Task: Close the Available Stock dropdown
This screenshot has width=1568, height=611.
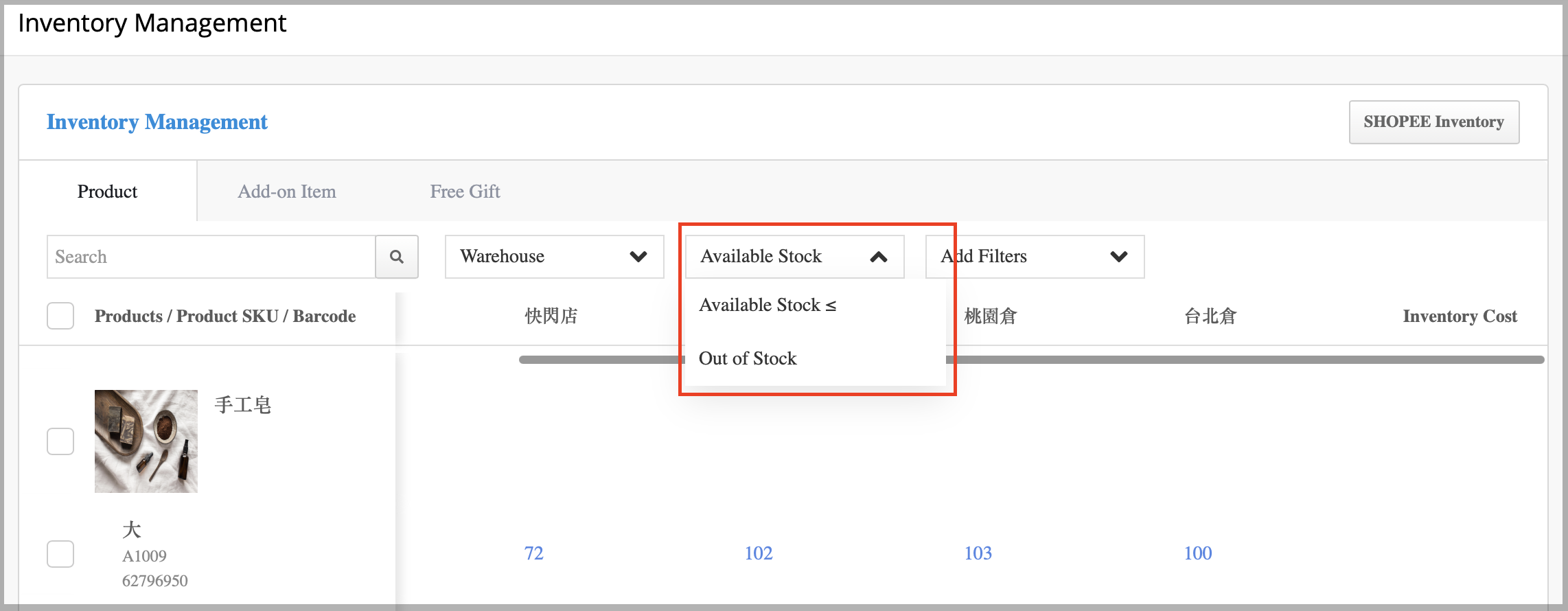Action: click(795, 257)
